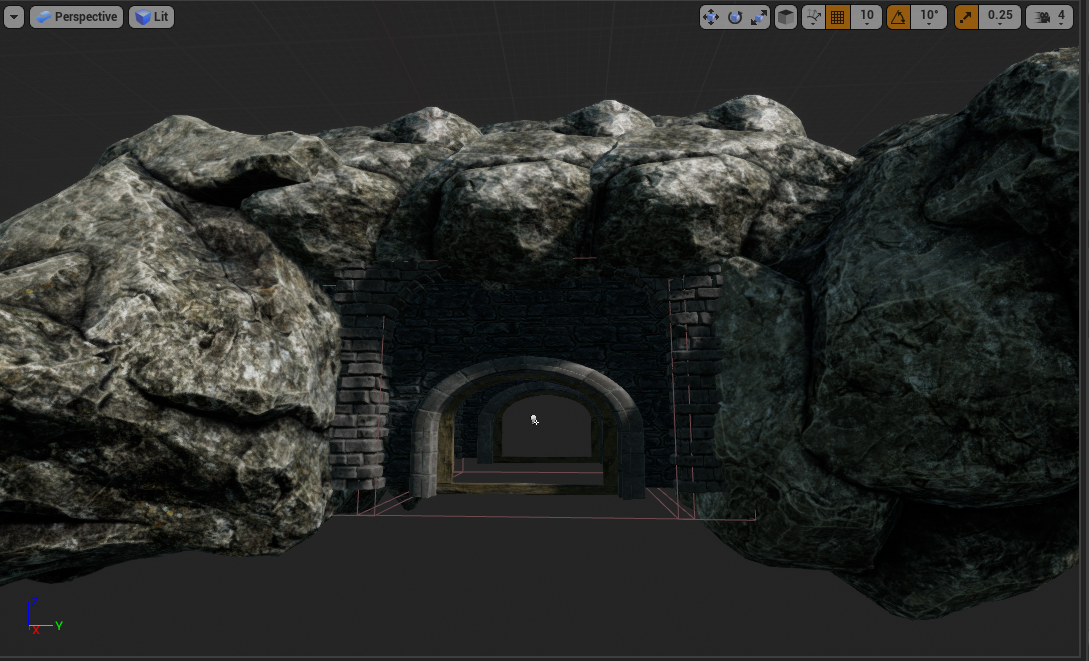Open the surface snapping options

(x=813, y=17)
